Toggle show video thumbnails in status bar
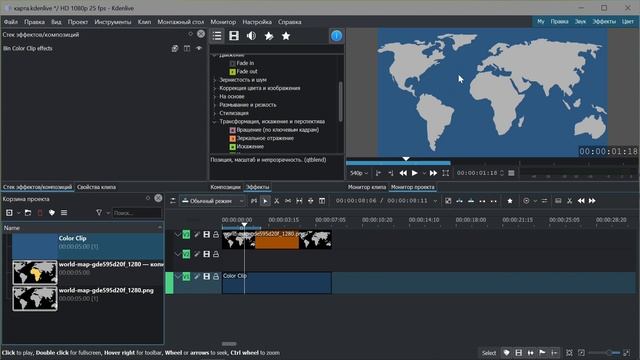The image size is (640, 360). point(519,353)
